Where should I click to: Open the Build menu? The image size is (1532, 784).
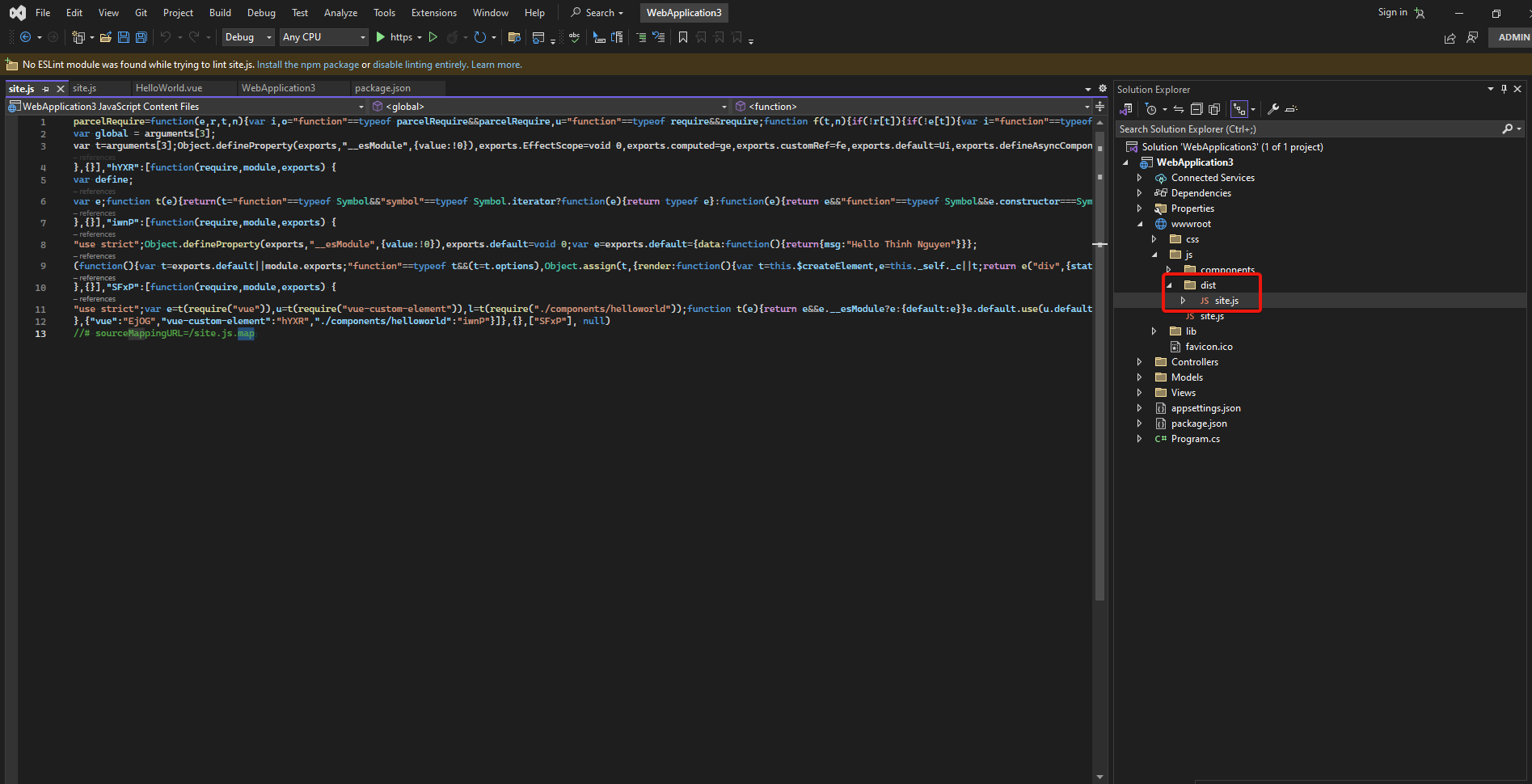(x=220, y=13)
